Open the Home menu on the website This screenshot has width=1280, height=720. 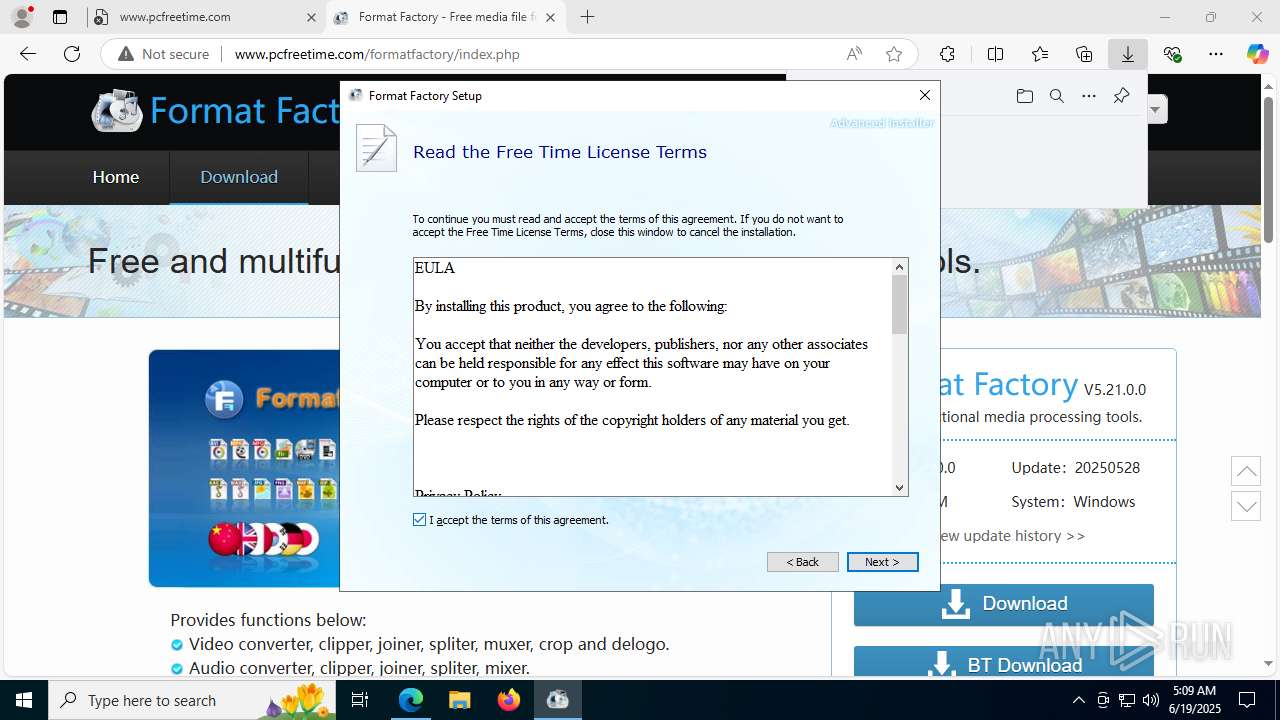[116, 177]
